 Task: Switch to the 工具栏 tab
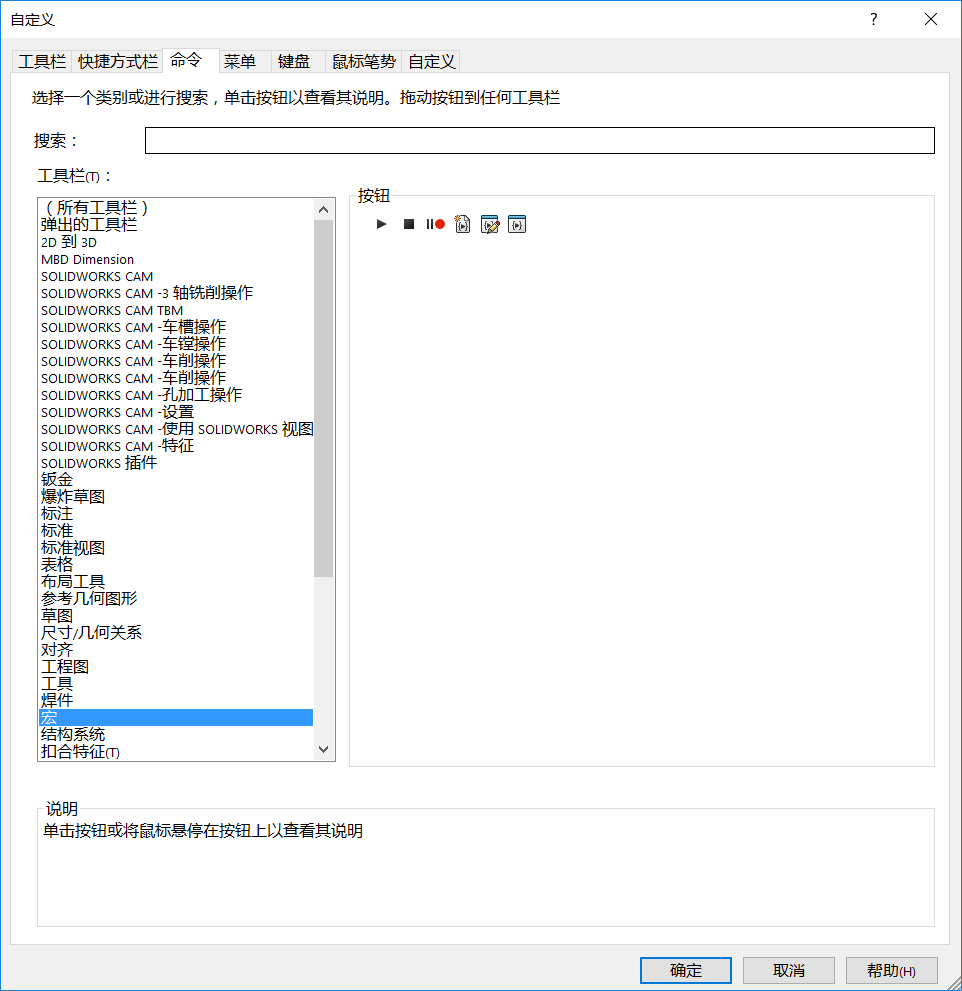click(x=42, y=62)
